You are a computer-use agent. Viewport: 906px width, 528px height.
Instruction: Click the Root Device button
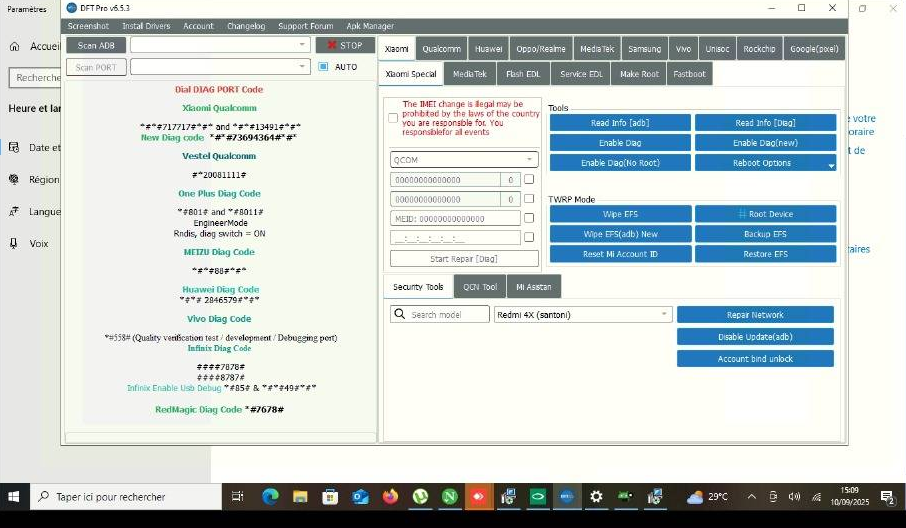point(765,214)
